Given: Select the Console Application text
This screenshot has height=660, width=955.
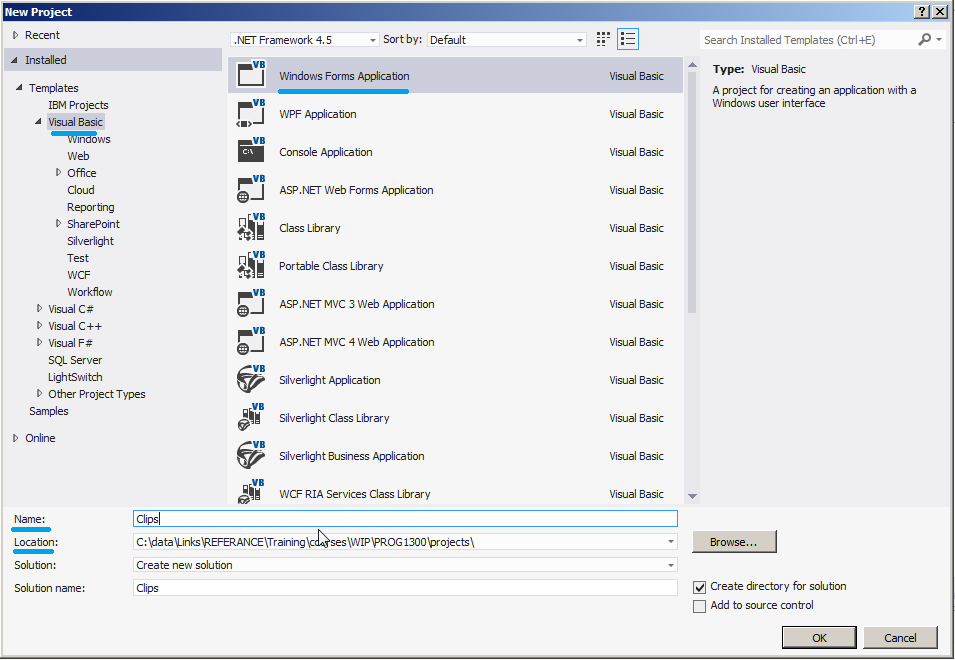Looking at the screenshot, I should tap(325, 152).
